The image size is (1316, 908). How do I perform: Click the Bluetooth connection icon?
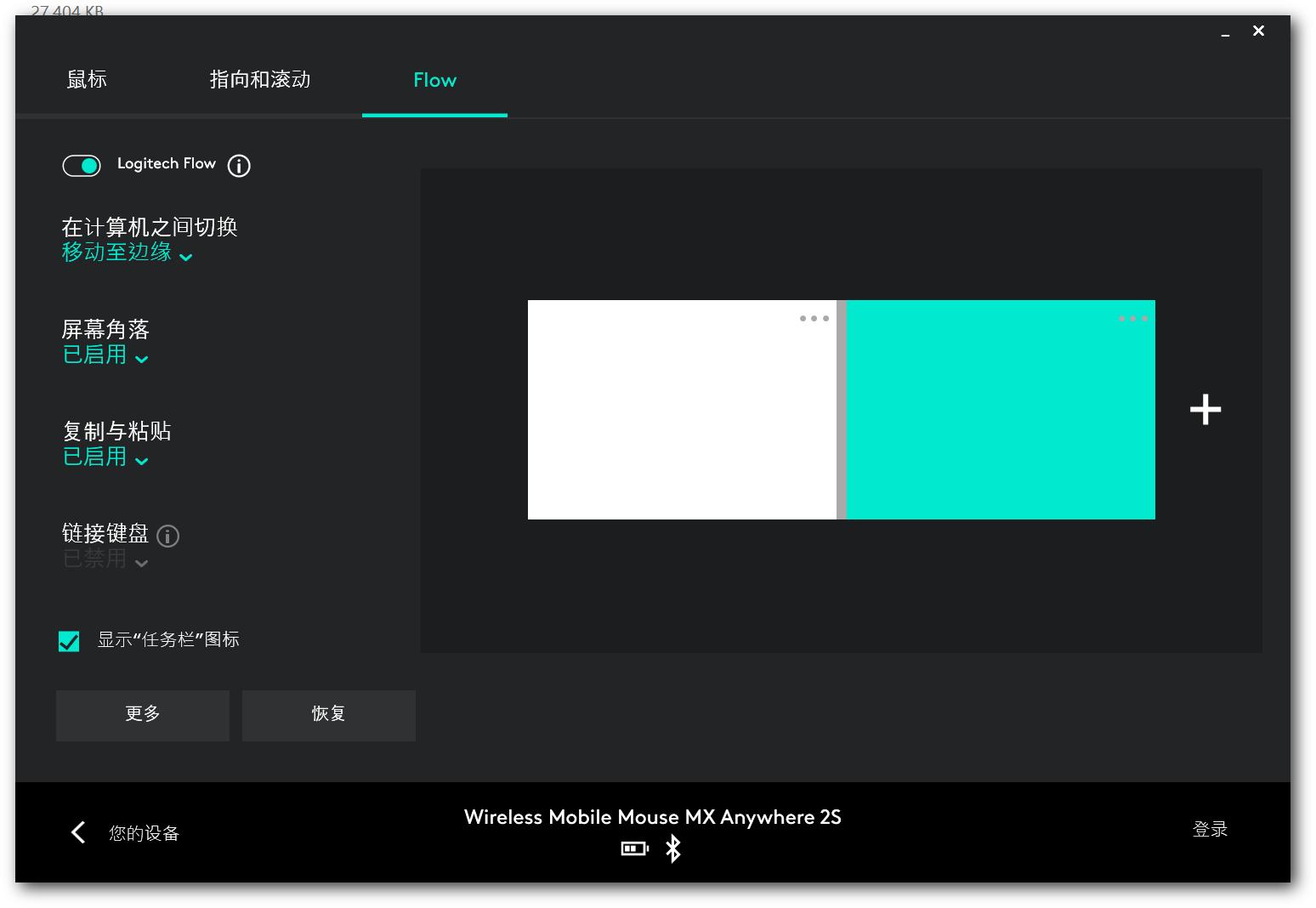(673, 848)
